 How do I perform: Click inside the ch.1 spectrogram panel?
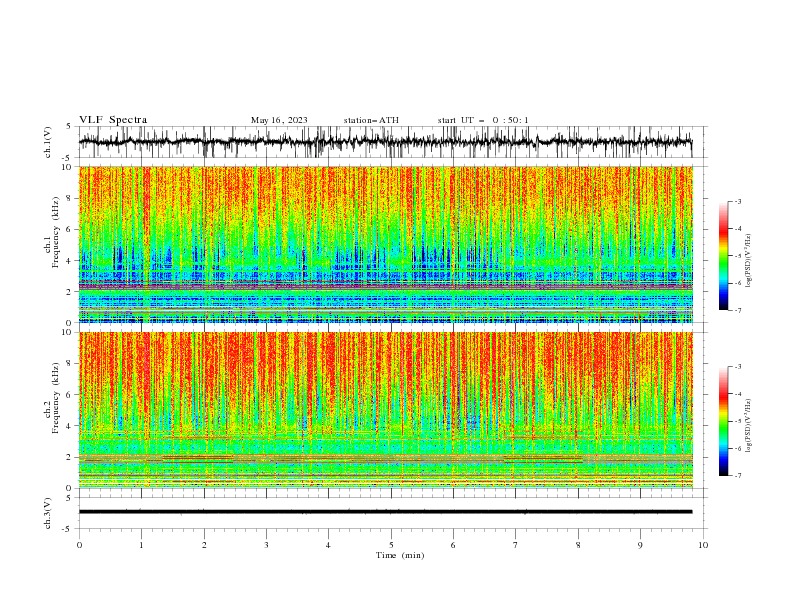[x=386, y=244]
